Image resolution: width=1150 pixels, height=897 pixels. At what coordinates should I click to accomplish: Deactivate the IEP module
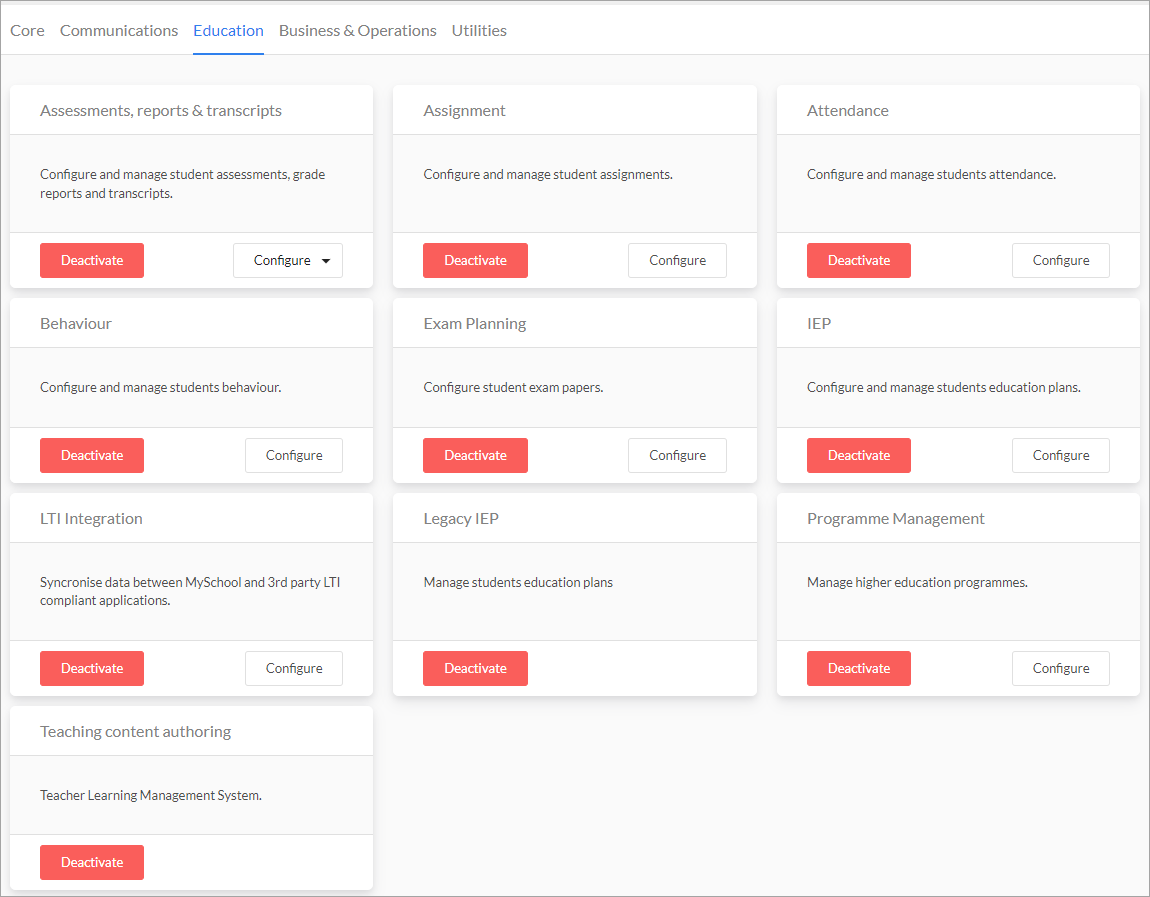tap(859, 455)
